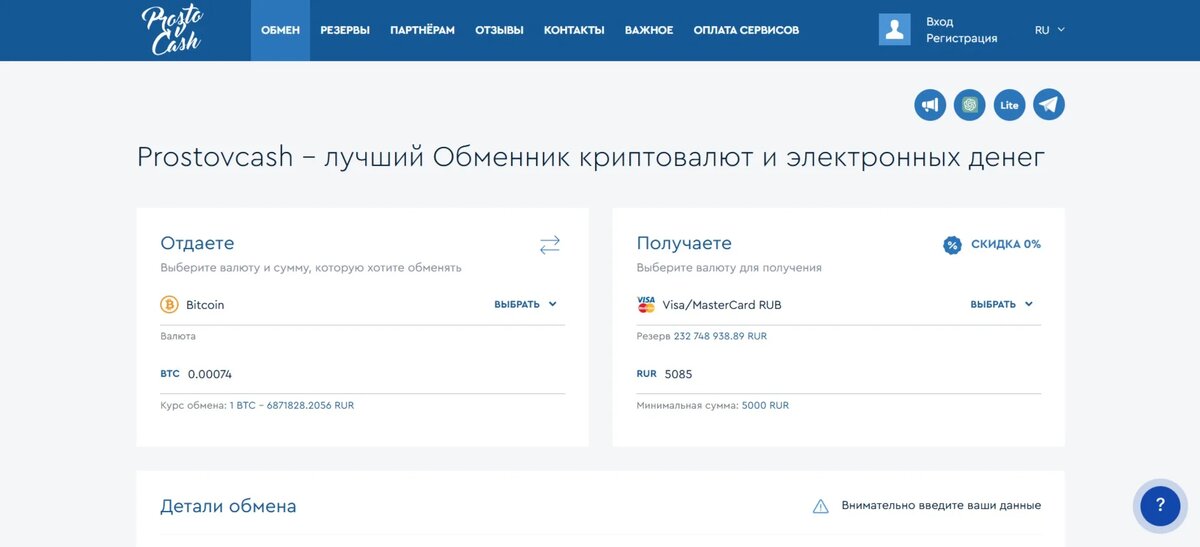Click the Visa/MasterCard card icon
The height and width of the screenshot is (547, 1200).
[646, 304]
